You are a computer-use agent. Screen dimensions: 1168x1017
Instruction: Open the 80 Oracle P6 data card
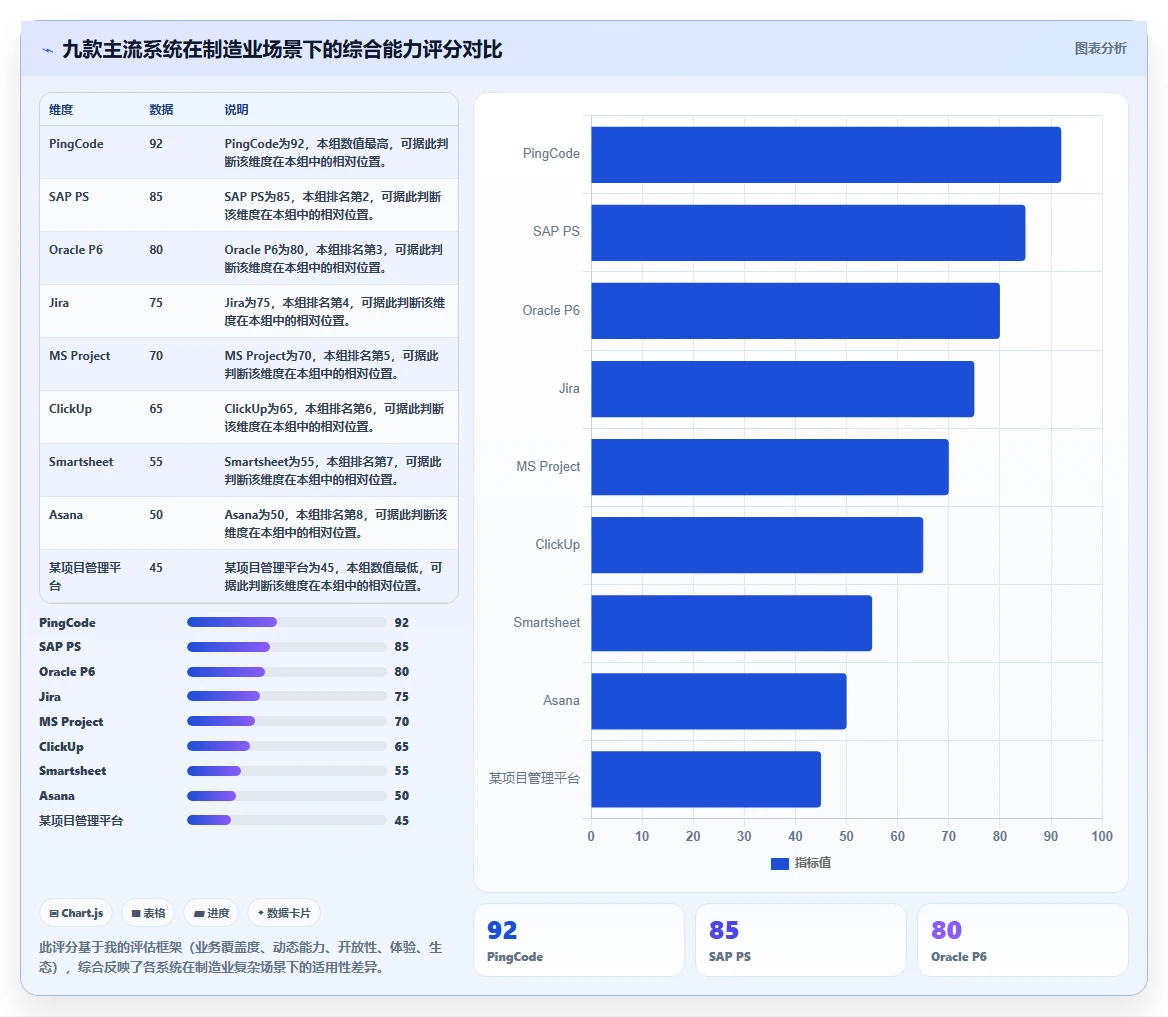point(1023,940)
